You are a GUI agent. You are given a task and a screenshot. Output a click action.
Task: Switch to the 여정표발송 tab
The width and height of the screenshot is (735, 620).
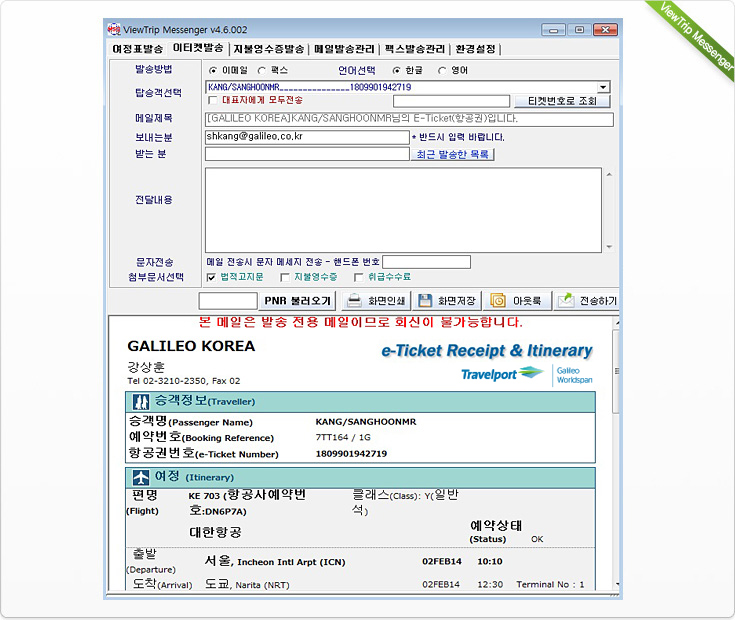tap(137, 49)
